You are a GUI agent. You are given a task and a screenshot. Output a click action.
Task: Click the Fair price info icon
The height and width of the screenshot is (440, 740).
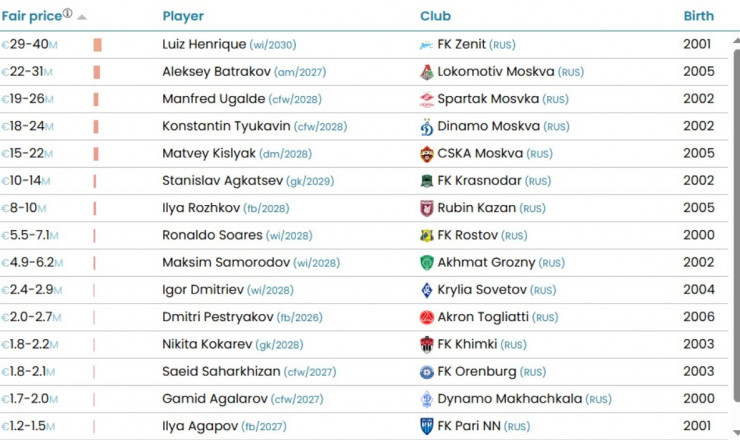[67, 14]
